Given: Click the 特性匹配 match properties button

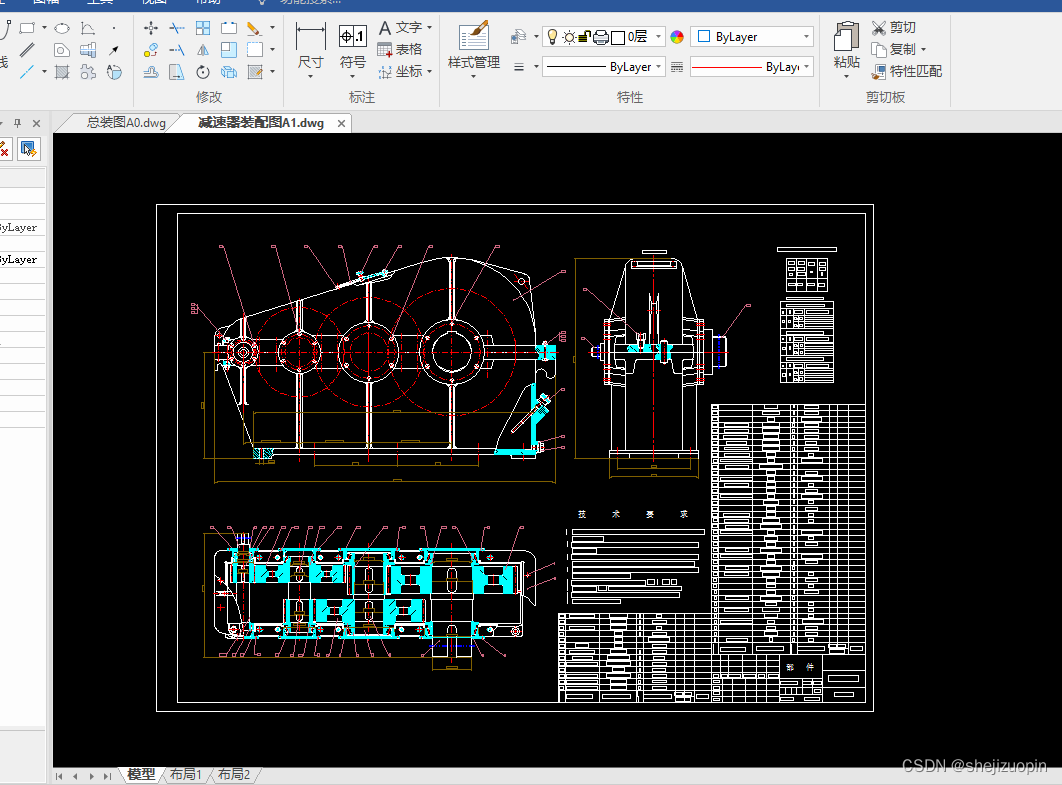Looking at the screenshot, I should [x=907, y=71].
